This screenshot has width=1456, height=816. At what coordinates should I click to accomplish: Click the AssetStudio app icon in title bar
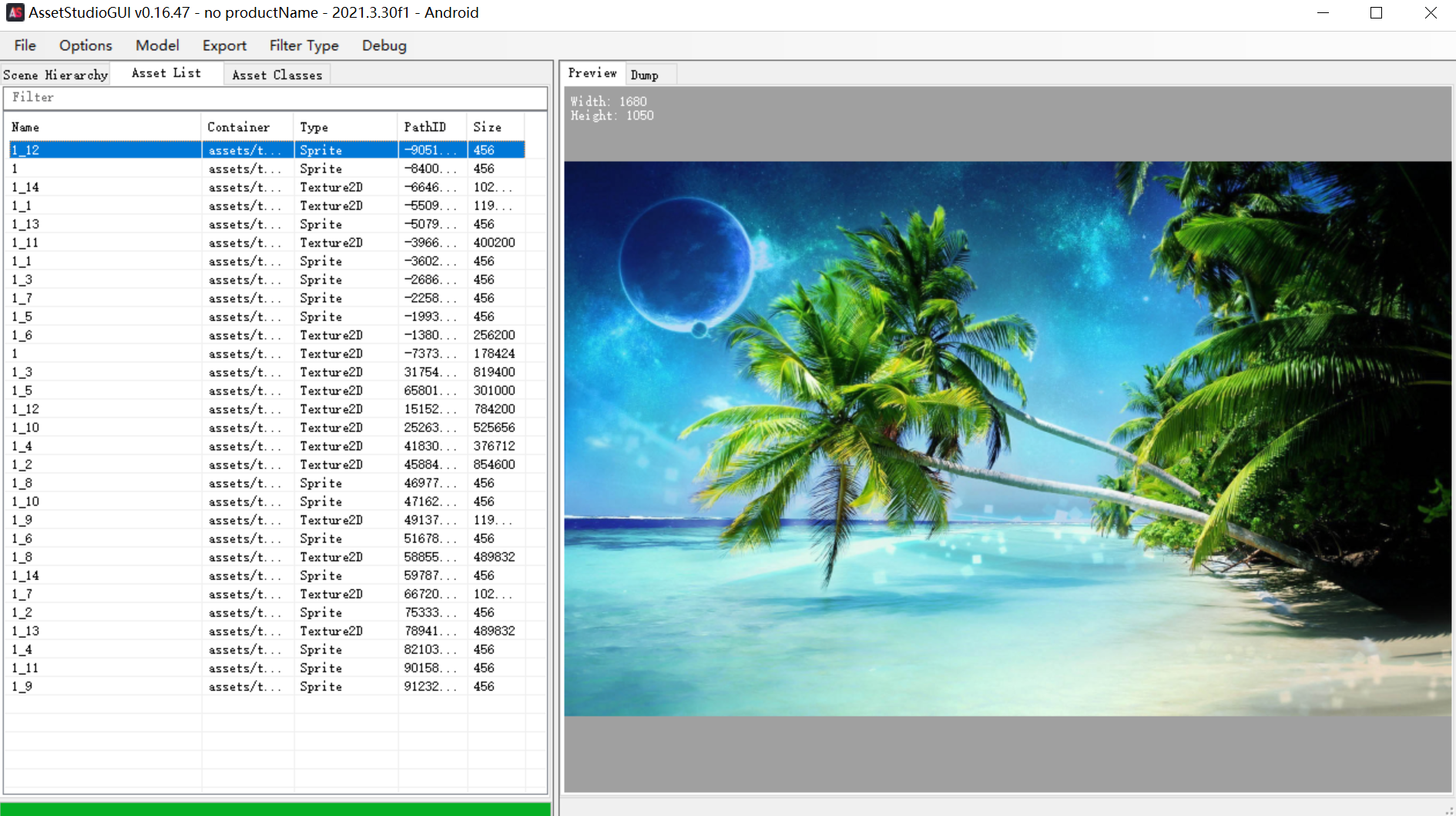[x=15, y=12]
